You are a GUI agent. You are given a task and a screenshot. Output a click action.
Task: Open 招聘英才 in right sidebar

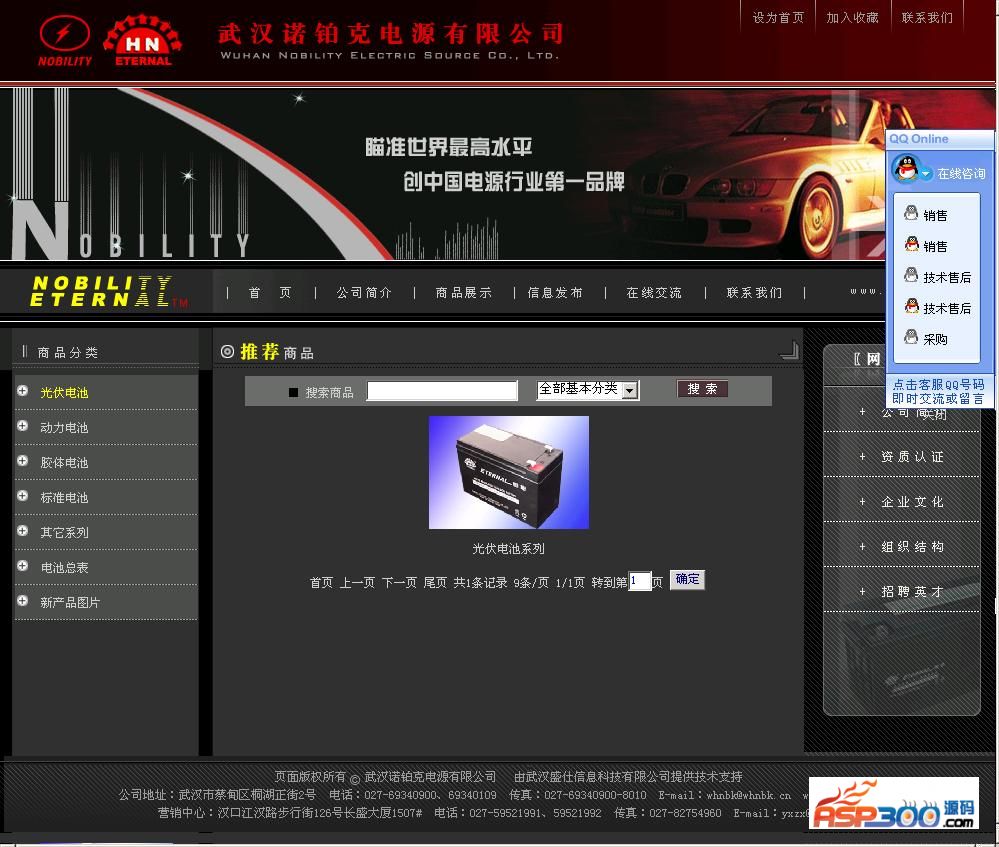pyautogui.click(x=912, y=592)
